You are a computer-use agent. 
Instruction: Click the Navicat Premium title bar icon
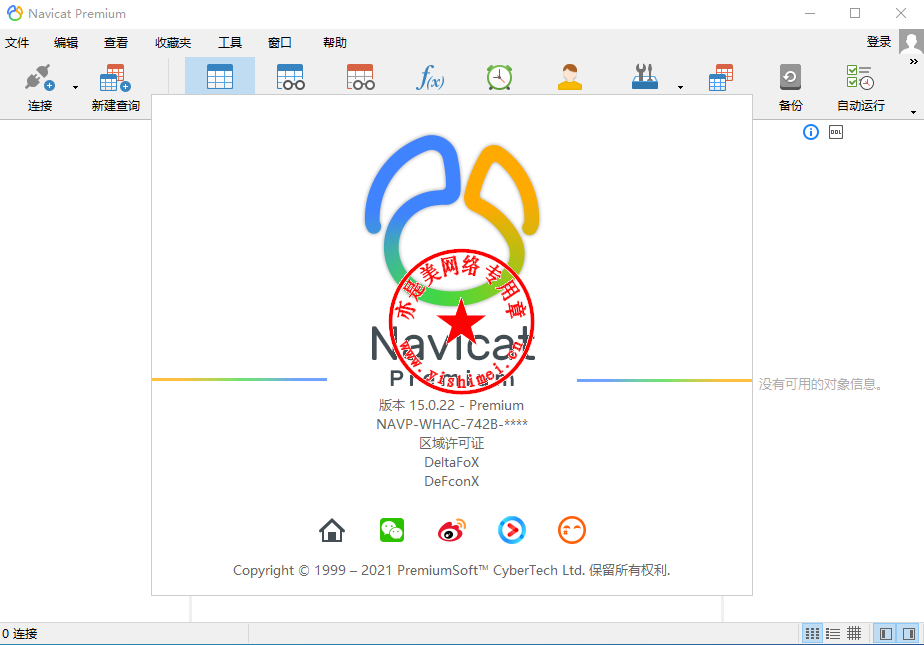coord(15,13)
